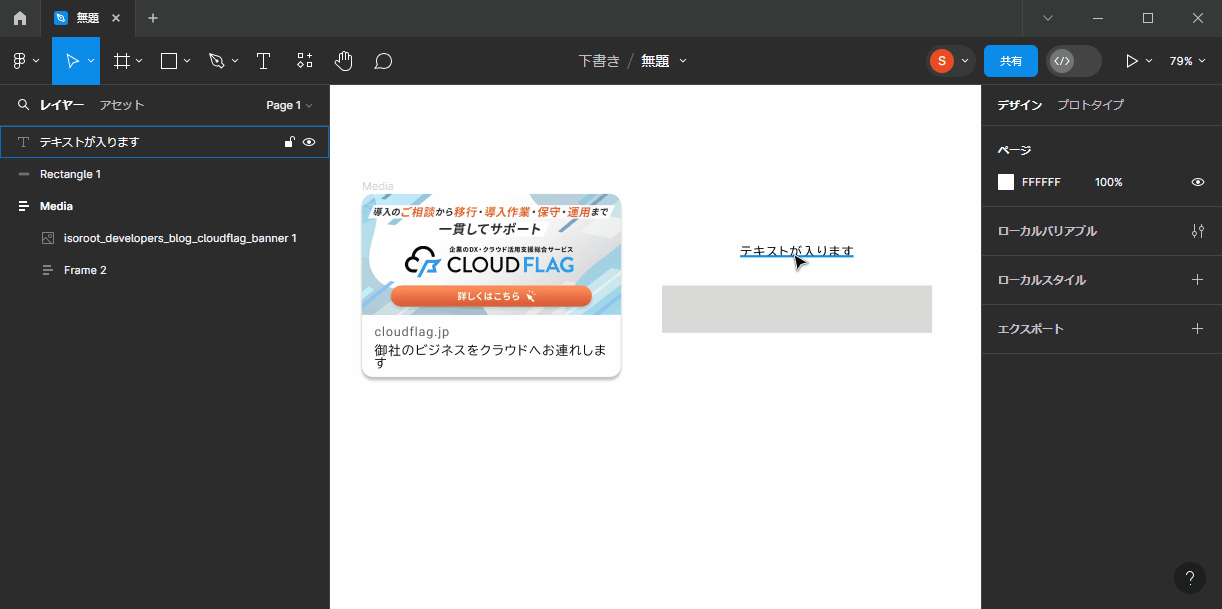Click the Media frame label on canvas
Screen dimensions: 1222x609
(x=378, y=186)
